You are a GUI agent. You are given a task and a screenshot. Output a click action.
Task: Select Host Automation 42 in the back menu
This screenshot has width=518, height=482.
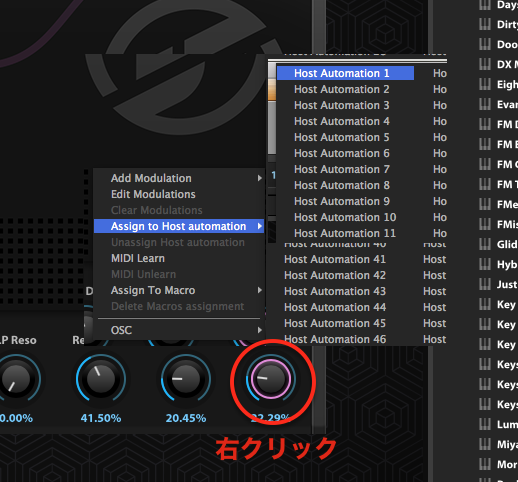[x=335, y=275]
